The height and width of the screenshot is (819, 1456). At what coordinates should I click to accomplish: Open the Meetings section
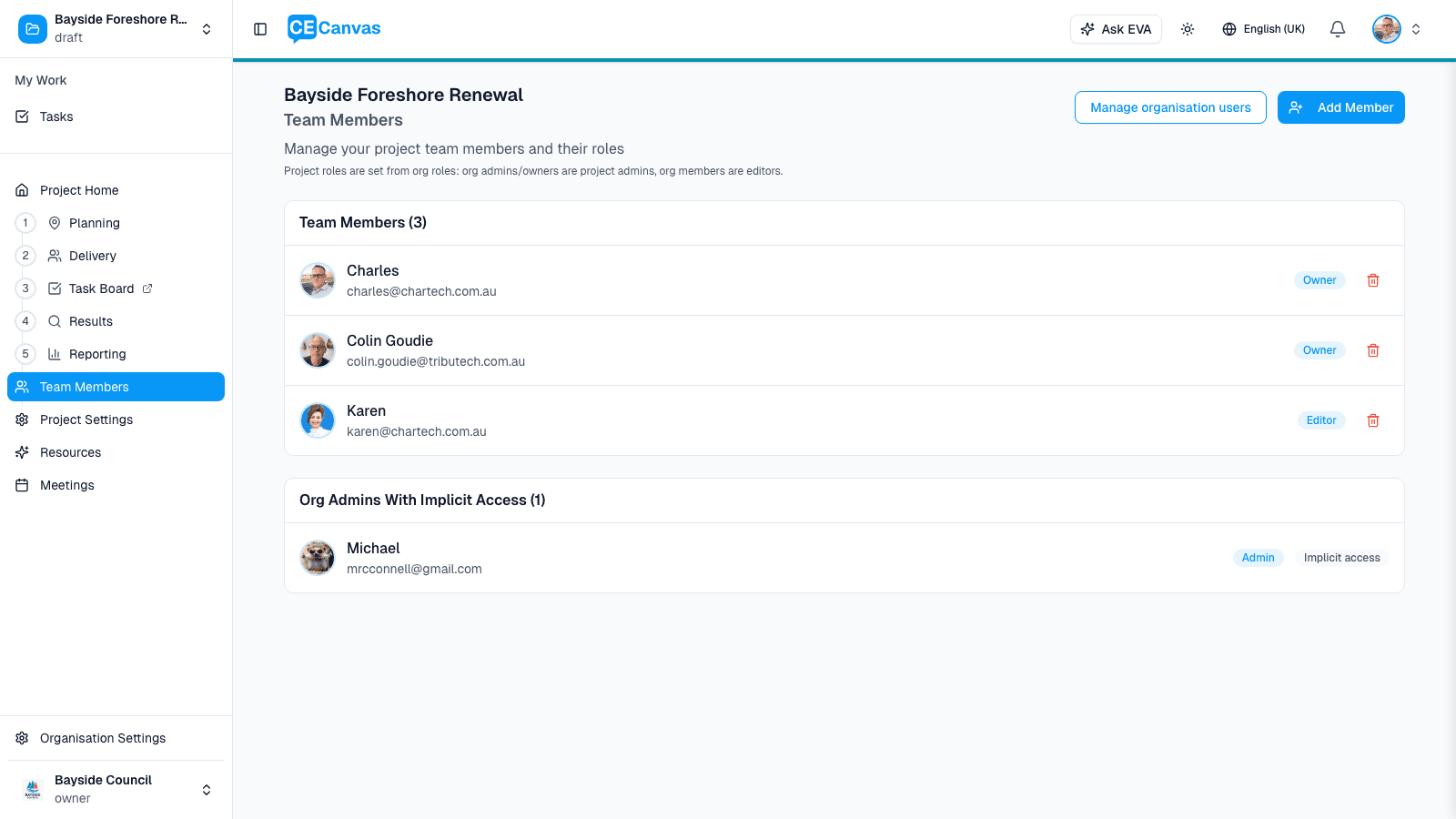pos(66,484)
